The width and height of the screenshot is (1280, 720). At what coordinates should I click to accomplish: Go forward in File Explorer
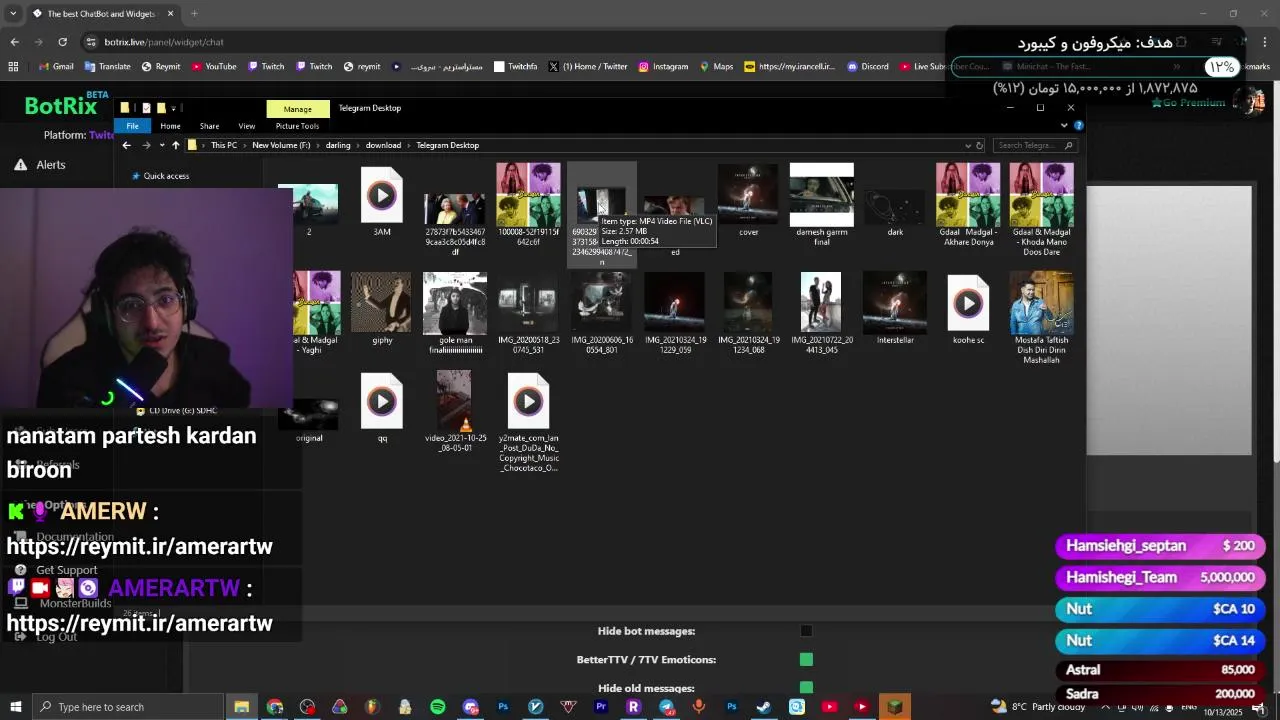(146, 145)
